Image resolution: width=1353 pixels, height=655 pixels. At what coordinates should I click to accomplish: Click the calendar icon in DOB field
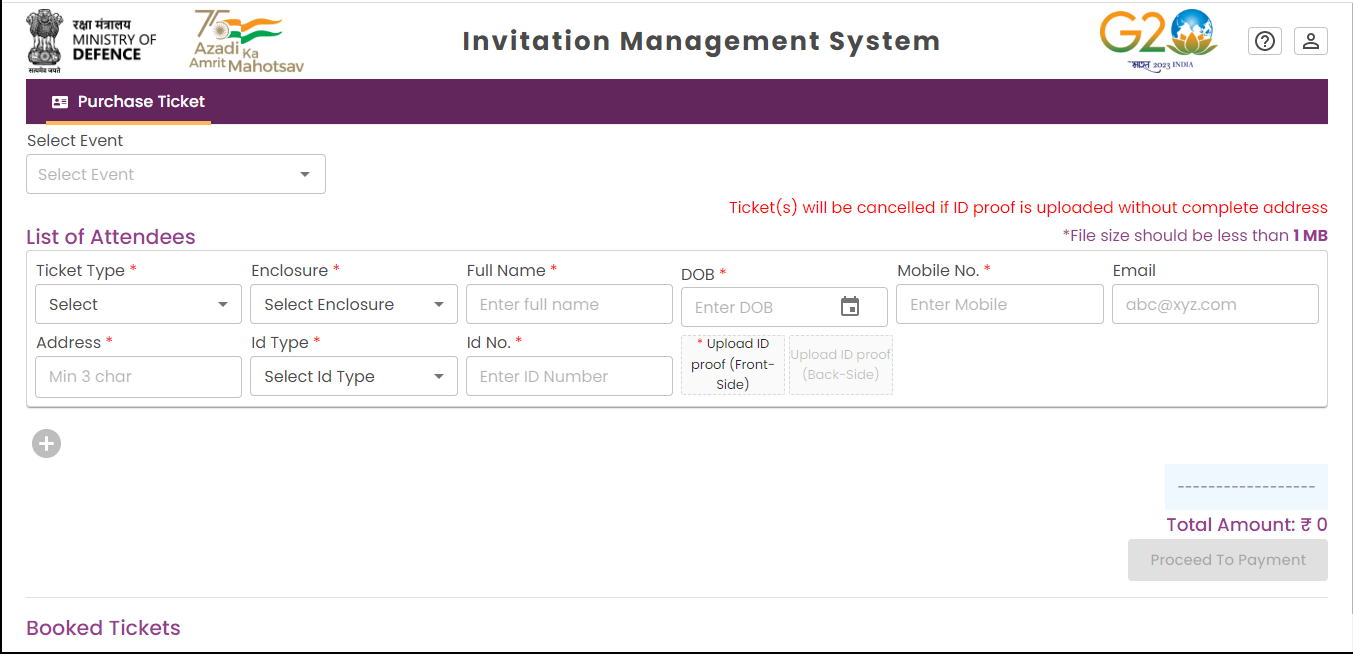(850, 307)
